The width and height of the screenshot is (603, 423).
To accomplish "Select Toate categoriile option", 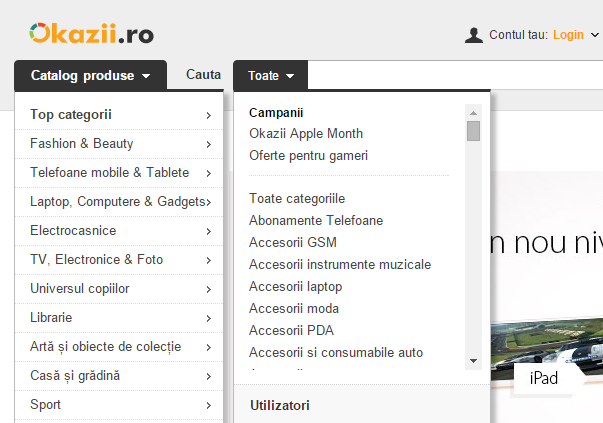I will point(297,199).
